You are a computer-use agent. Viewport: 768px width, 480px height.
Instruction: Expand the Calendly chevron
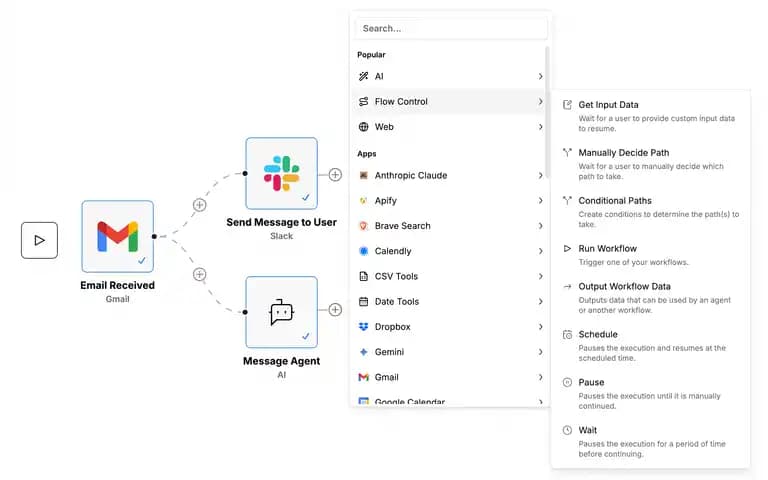[x=540, y=251]
